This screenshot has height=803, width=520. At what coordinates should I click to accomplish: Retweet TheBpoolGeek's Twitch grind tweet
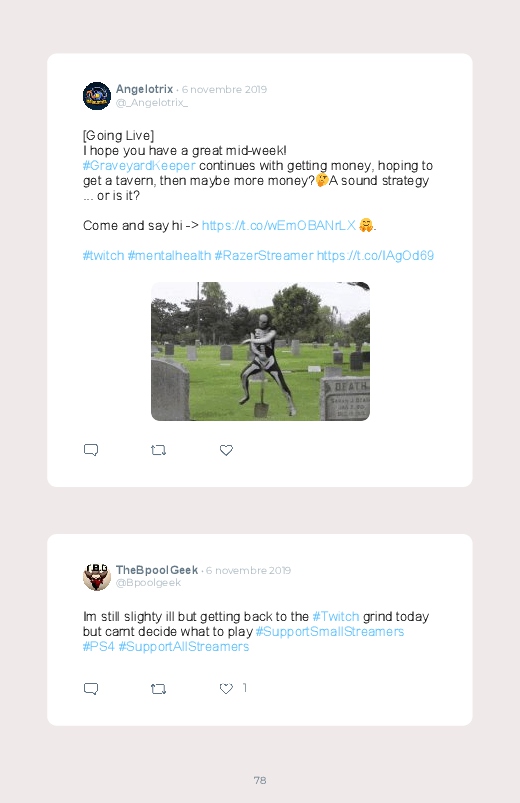(158, 689)
